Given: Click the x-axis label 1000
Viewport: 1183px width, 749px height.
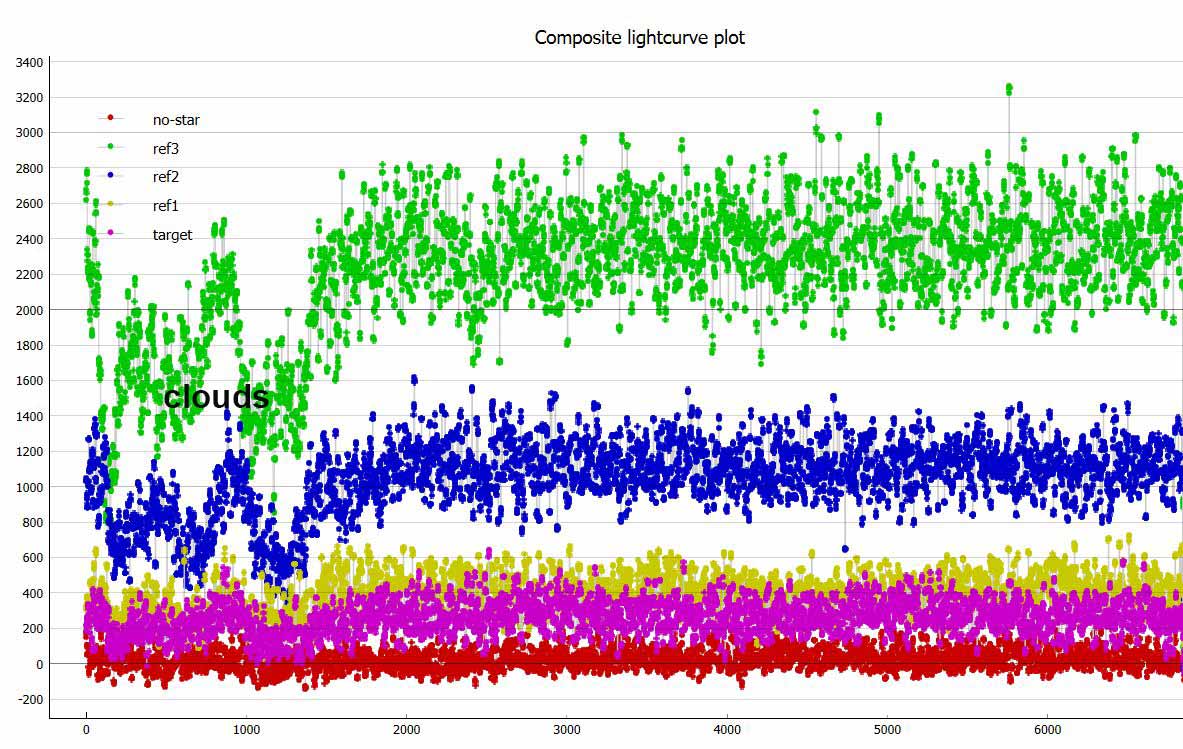Looking at the screenshot, I should click(246, 729).
